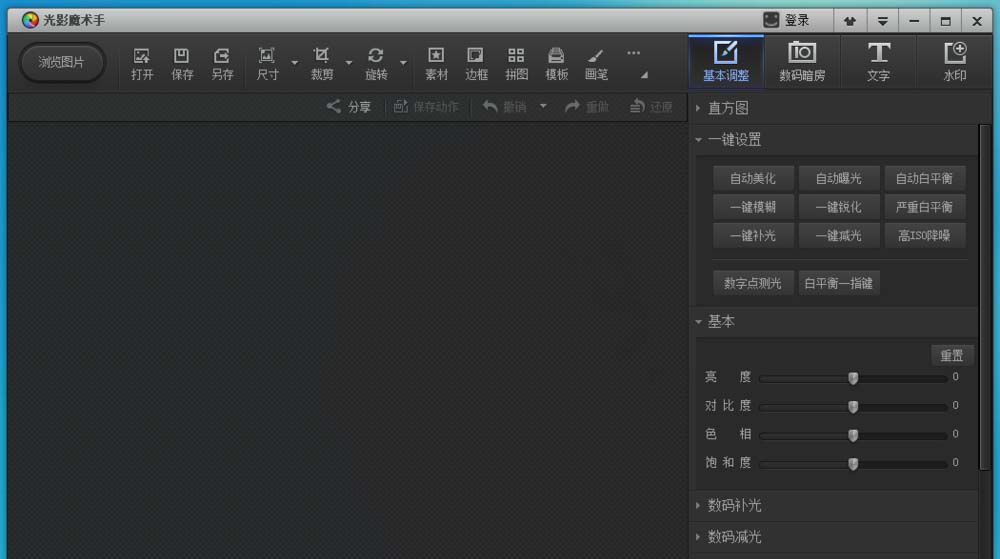Viewport: 1000px width, 559px height.
Task: Open the 拼图 collage tool
Action: pyautogui.click(x=516, y=63)
